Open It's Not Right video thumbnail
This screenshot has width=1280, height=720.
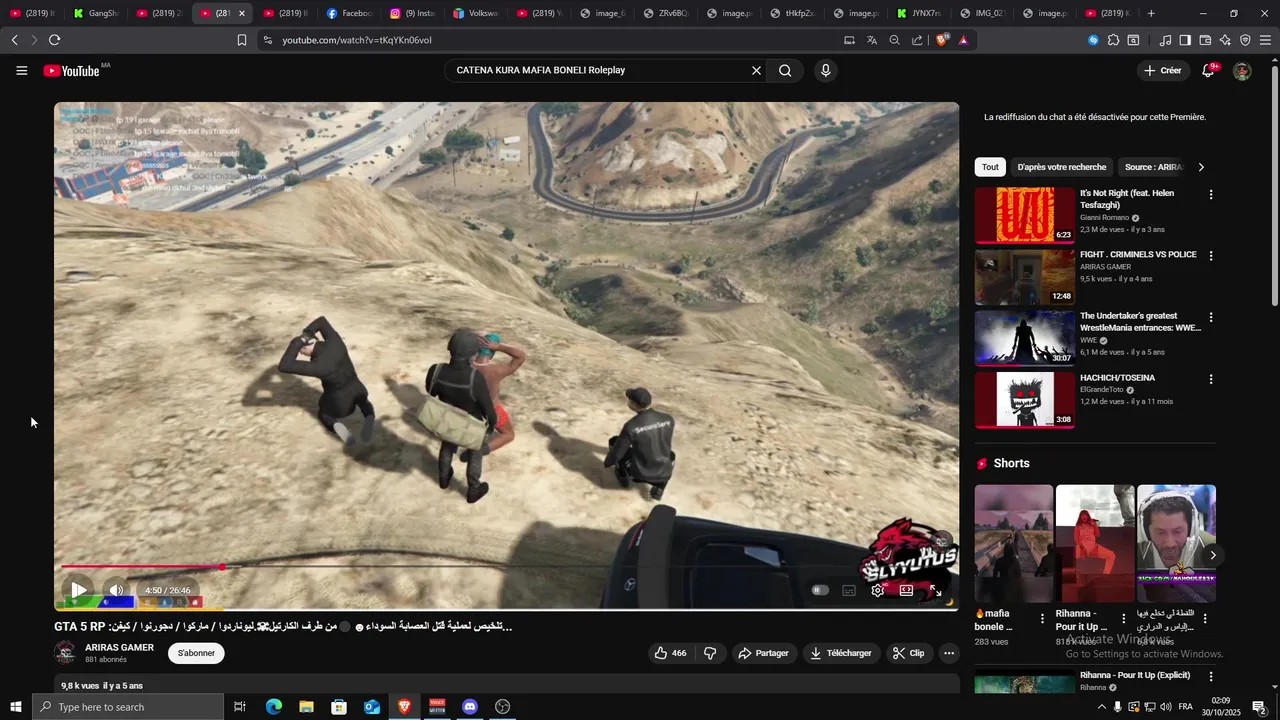tap(1025, 215)
